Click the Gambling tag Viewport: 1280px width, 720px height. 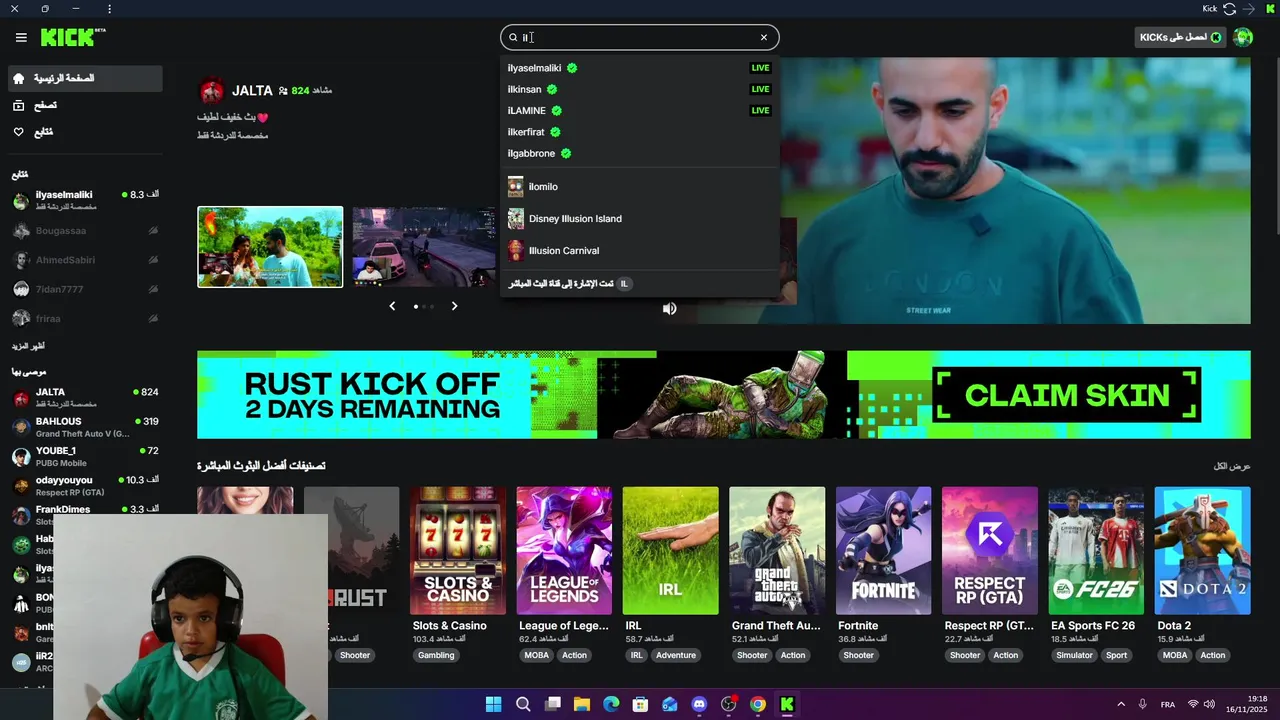pyautogui.click(x=436, y=655)
